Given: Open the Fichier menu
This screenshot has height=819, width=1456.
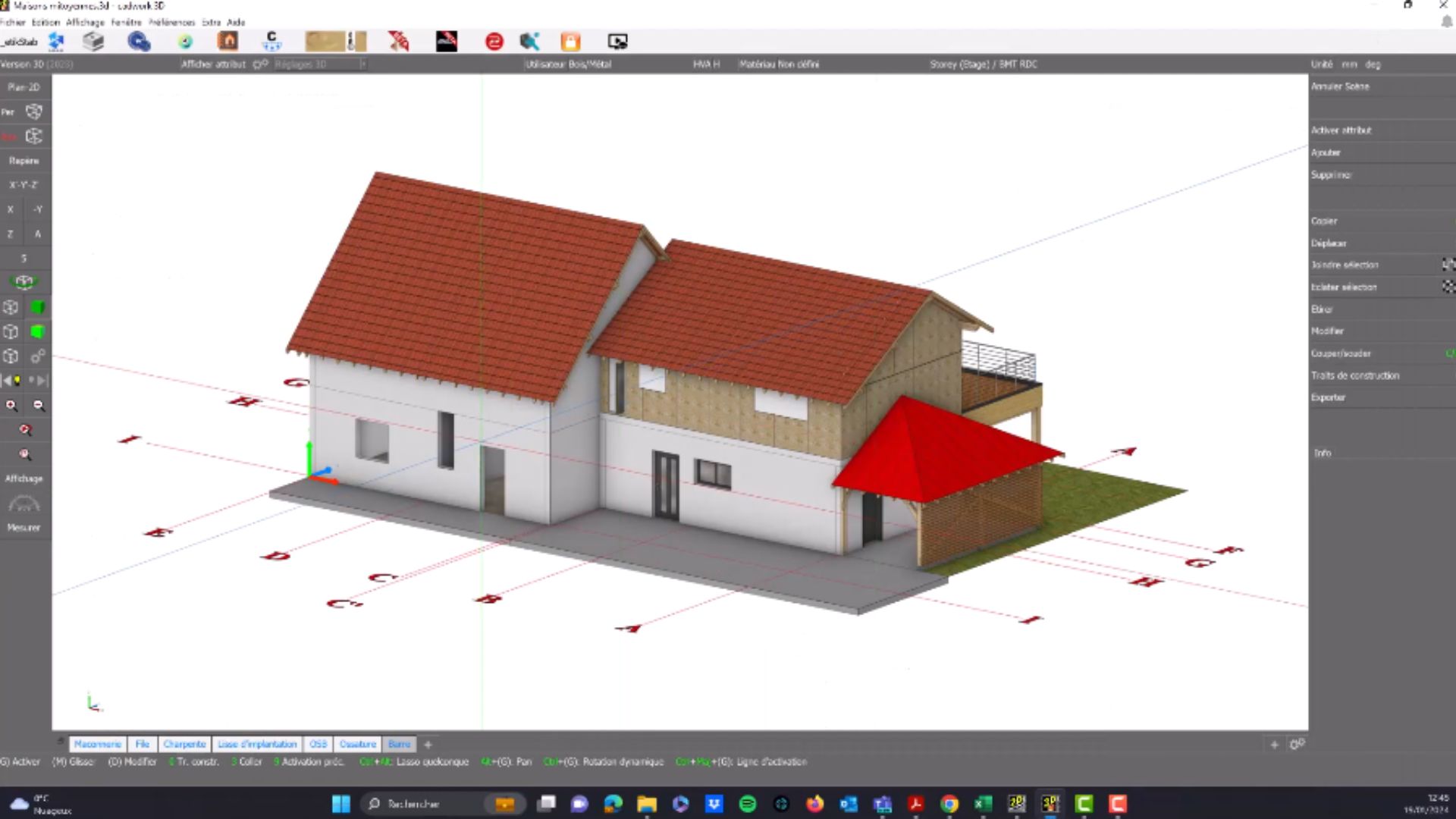Looking at the screenshot, I should [13, 22].
